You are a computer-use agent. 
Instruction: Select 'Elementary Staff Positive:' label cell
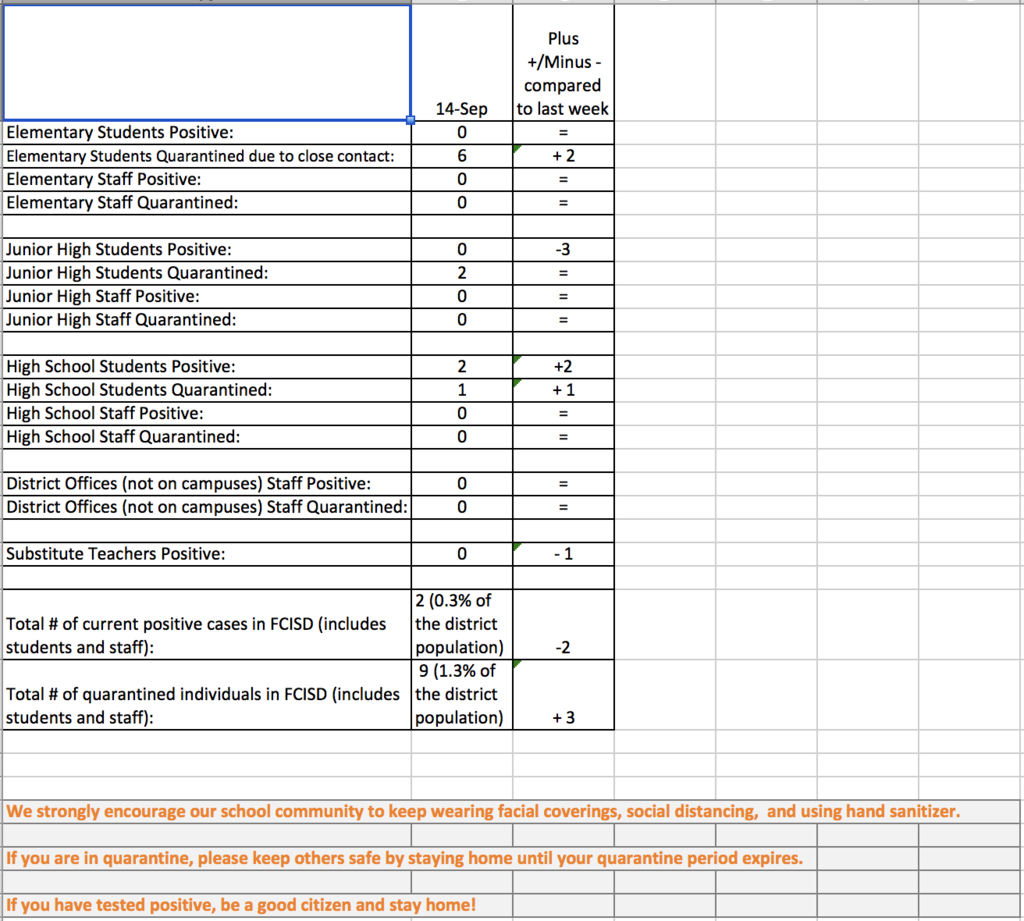tap(207, 180)
